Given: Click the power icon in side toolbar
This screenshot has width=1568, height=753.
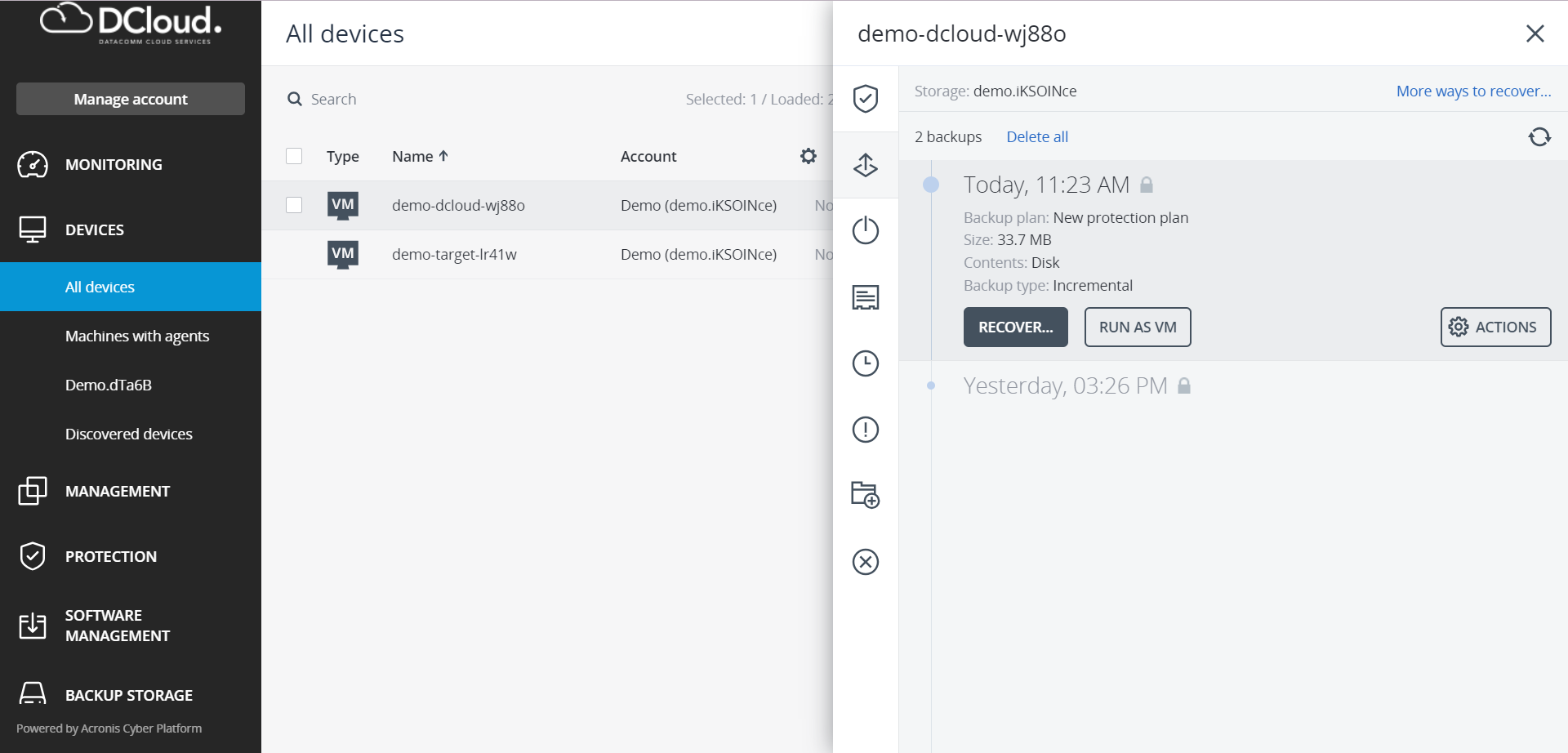Looking at the screenshot, I should click(865, 231).
